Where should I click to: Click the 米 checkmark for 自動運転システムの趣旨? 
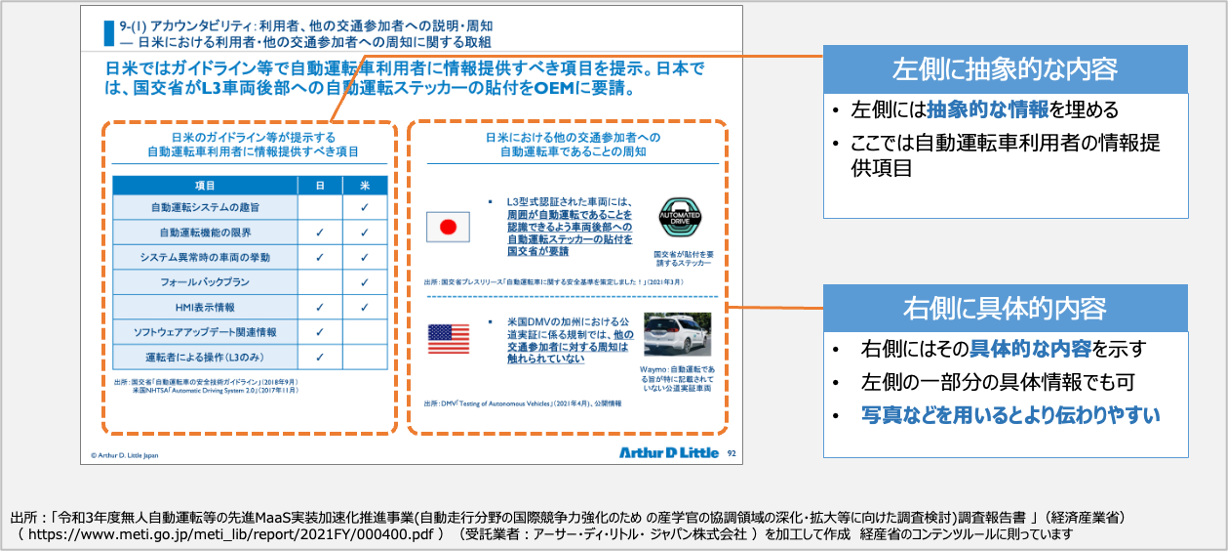(x=365, y=207)
